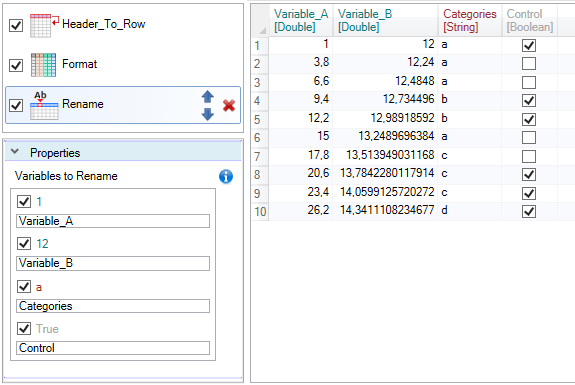Click the Rename step Ab icon
The height and width of the screenshot is (385, 575).
point(44,105)
